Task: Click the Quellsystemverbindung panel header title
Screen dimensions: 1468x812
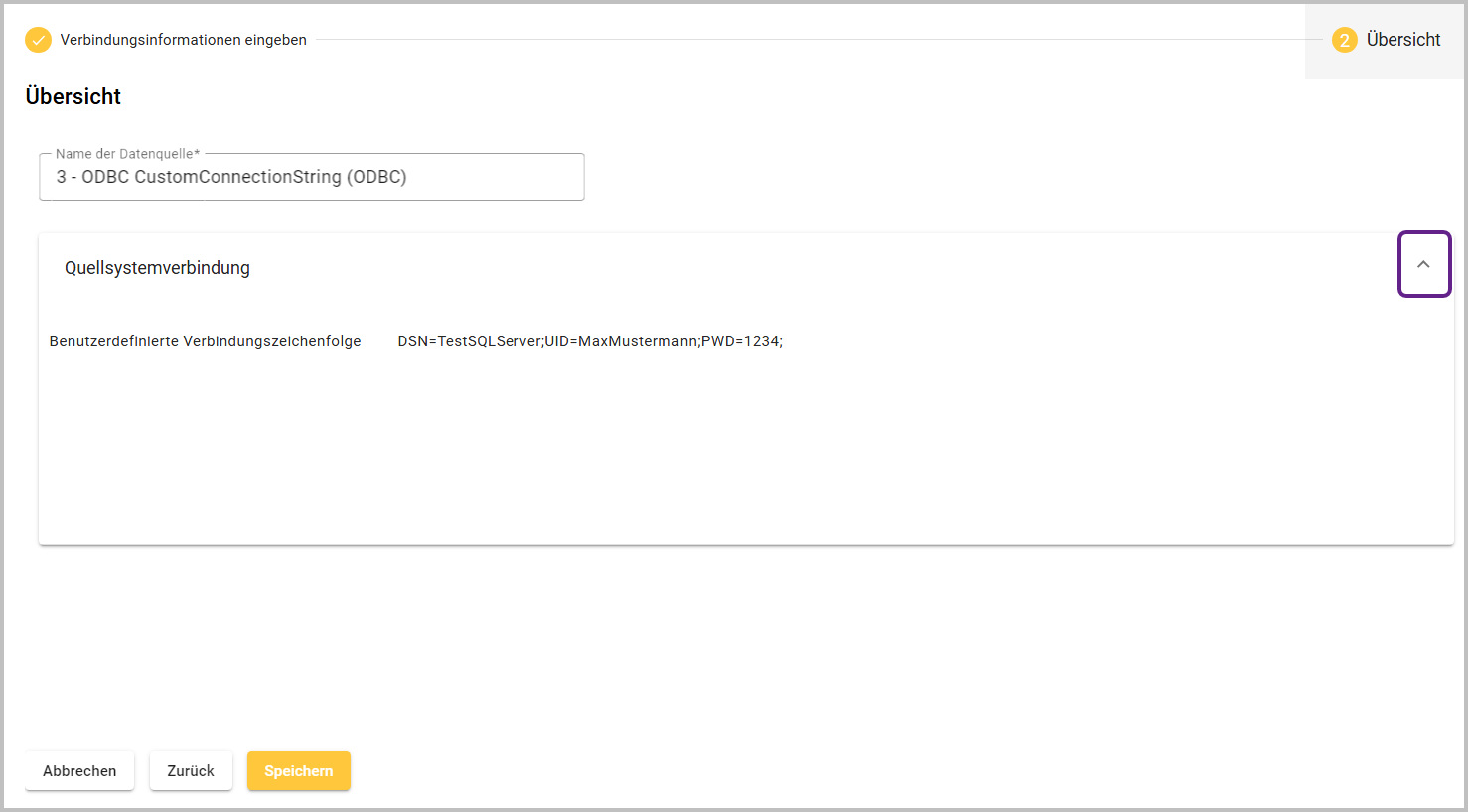Action: pos(157,268)
